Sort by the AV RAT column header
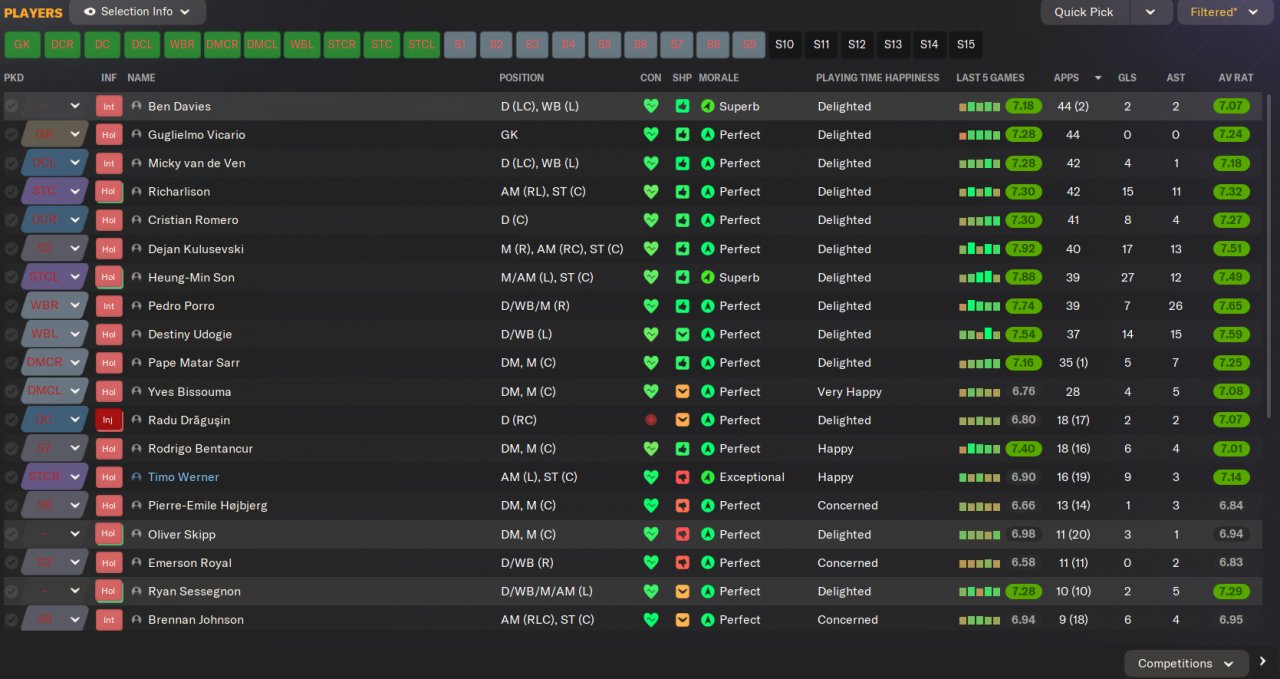 [1235, 77]
